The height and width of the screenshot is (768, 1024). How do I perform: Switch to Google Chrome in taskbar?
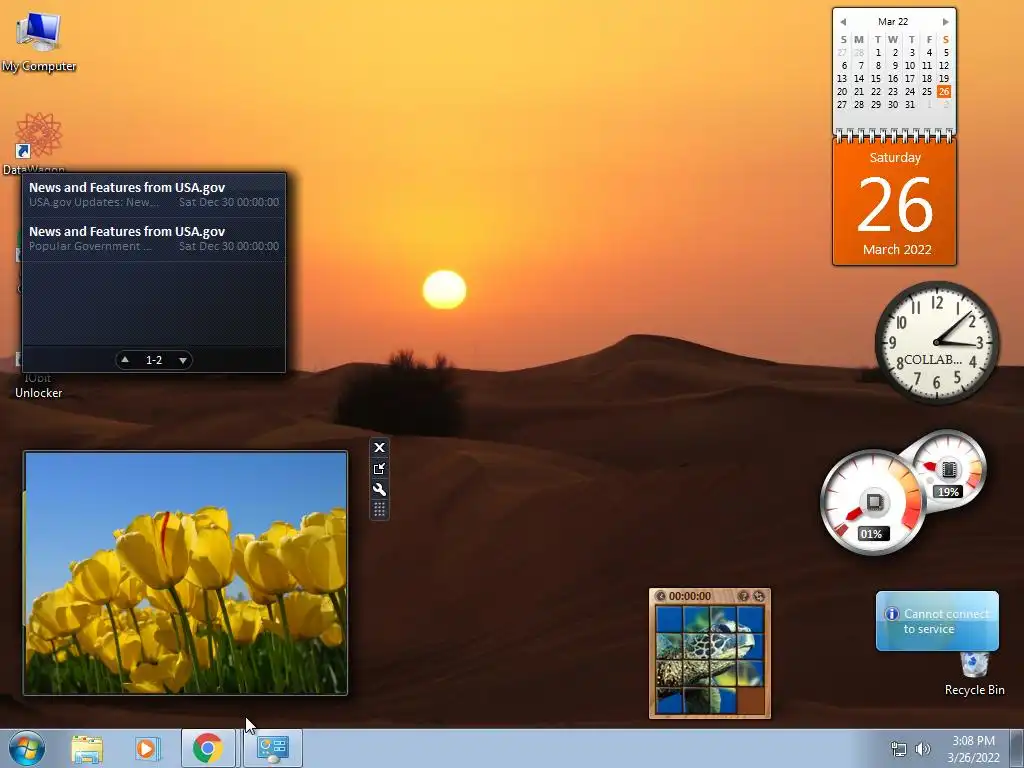coord(208,748)
